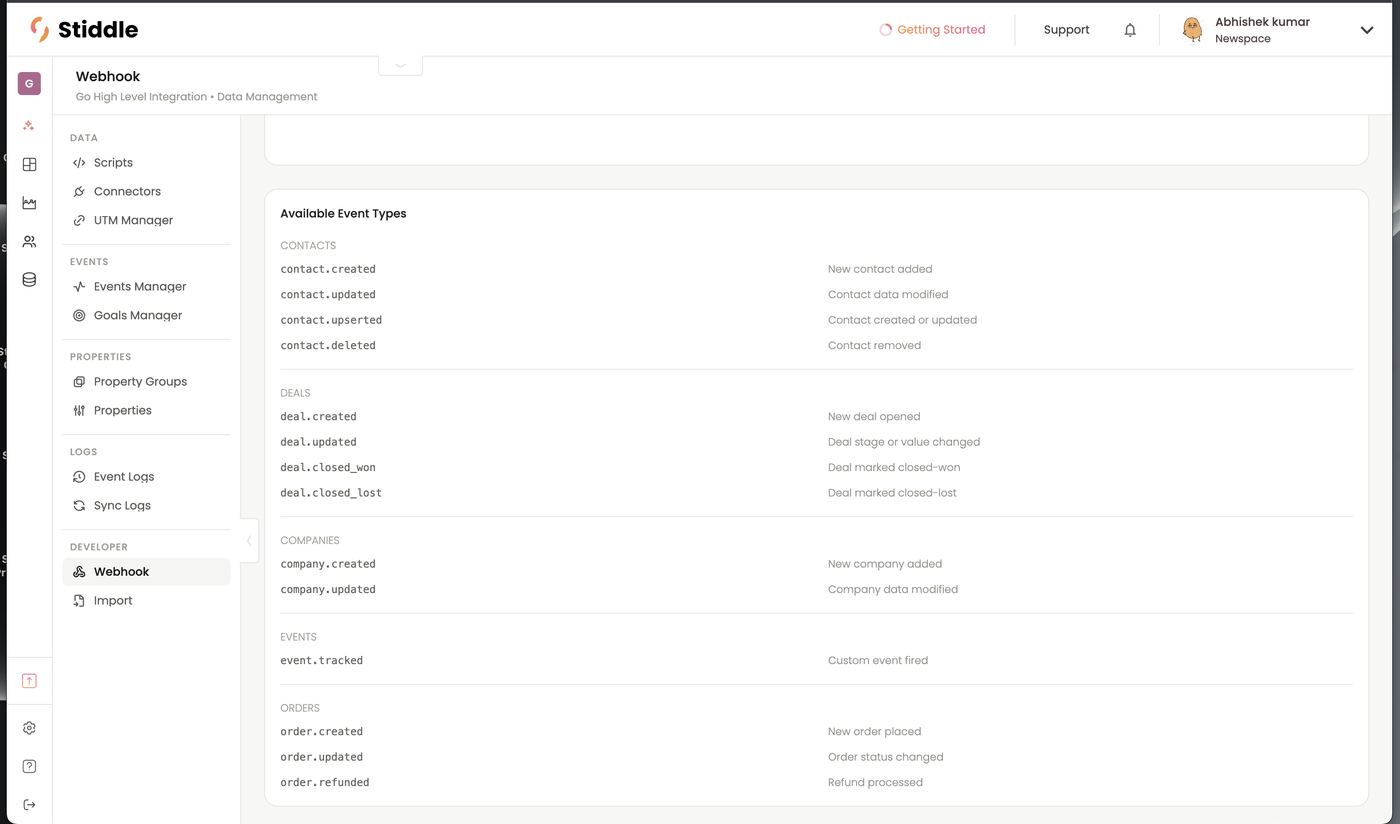Image resolution: width=1400 pixels, height=824 pixels.
Task: Click the 'Go High Level Integration' breadcrumb text
Action: point(141,97)
